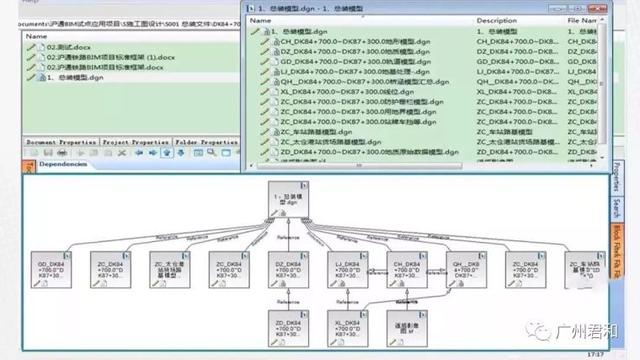Click the highlighted blue up arrow icon
Screen dimensions: 640x360
(167, 153)
